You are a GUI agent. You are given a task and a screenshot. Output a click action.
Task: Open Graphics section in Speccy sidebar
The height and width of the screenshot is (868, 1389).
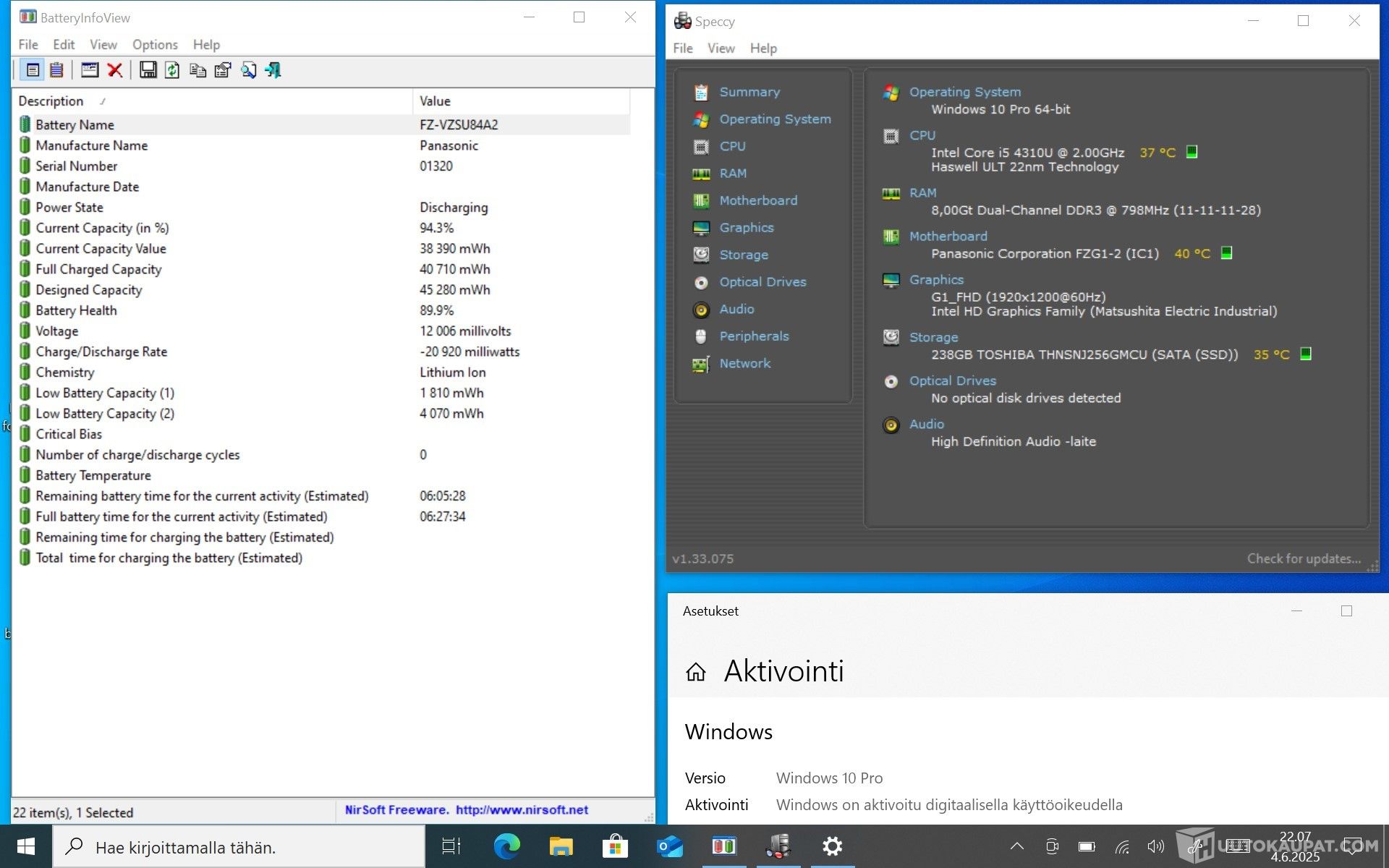pyautogui.click(x=746, y=228)
